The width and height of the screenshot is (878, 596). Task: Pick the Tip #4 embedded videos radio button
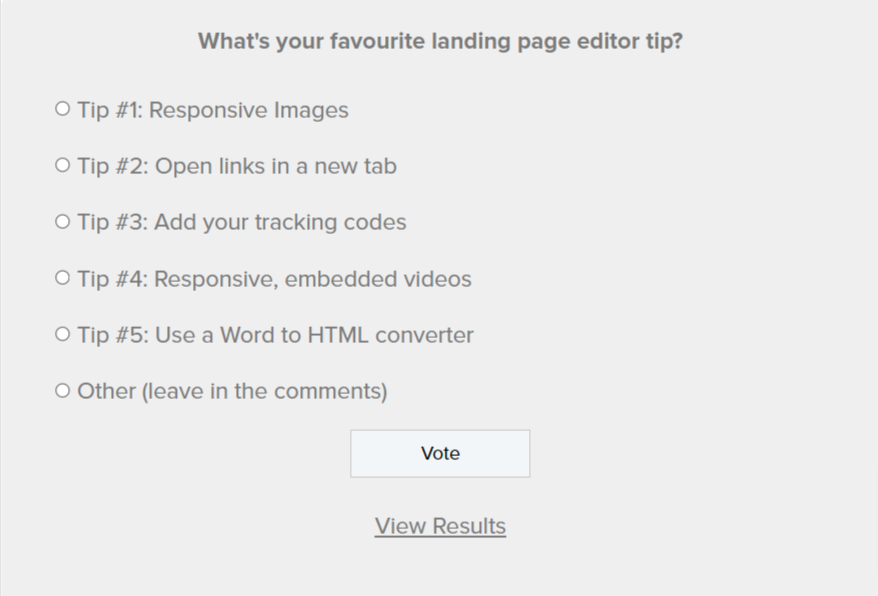pos(63,277)
